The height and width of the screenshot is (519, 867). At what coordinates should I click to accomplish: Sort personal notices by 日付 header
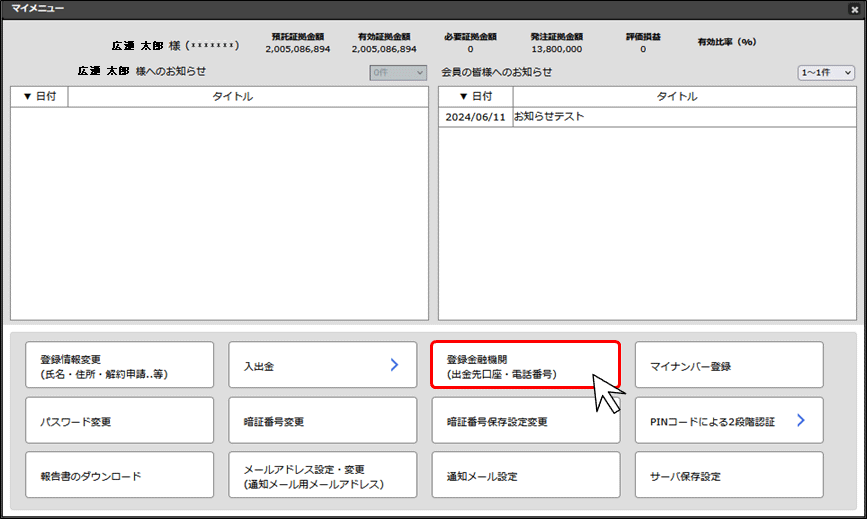click(x=39, y=97)
